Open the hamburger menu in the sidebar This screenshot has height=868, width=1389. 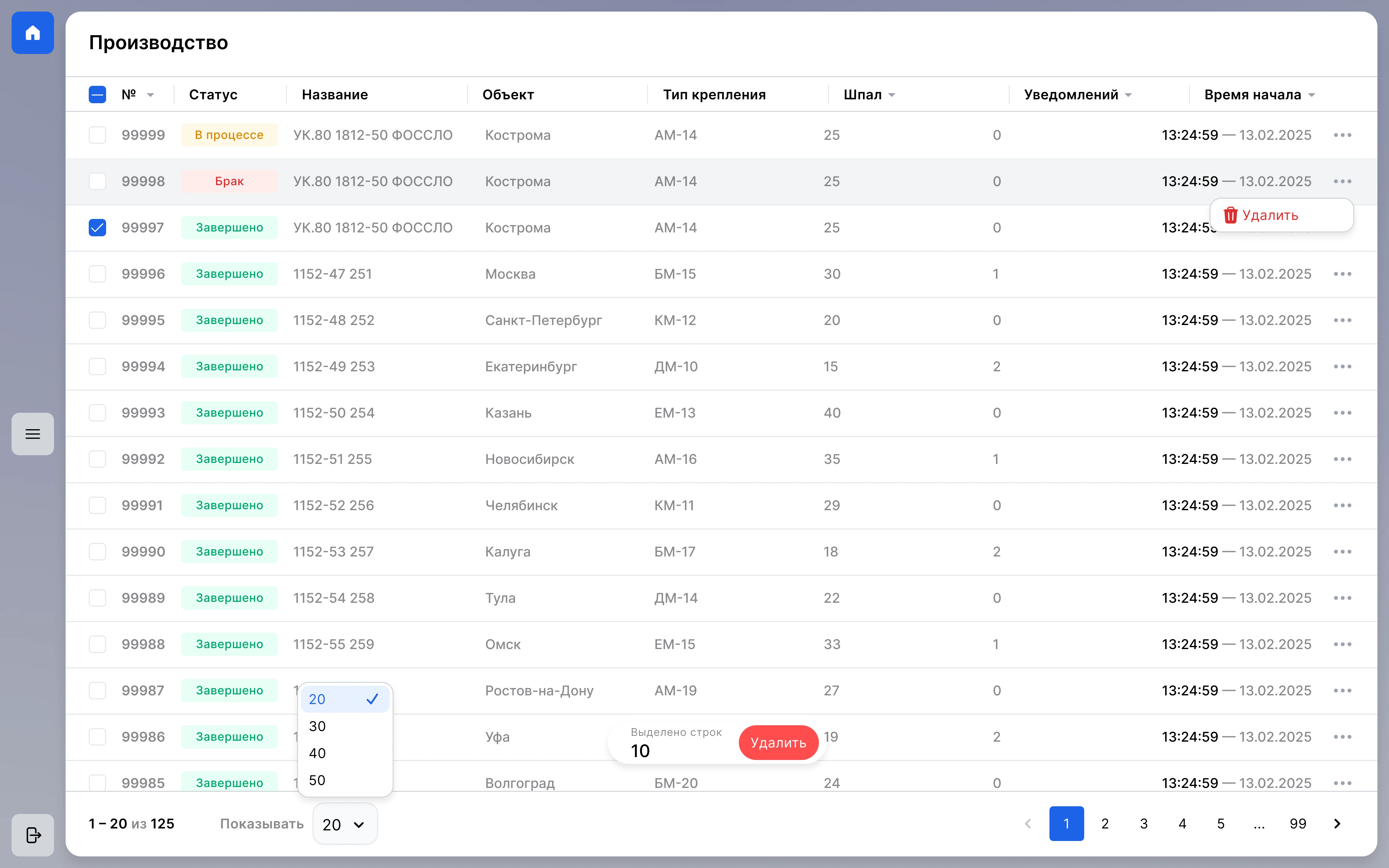click(x=33, y=434)
